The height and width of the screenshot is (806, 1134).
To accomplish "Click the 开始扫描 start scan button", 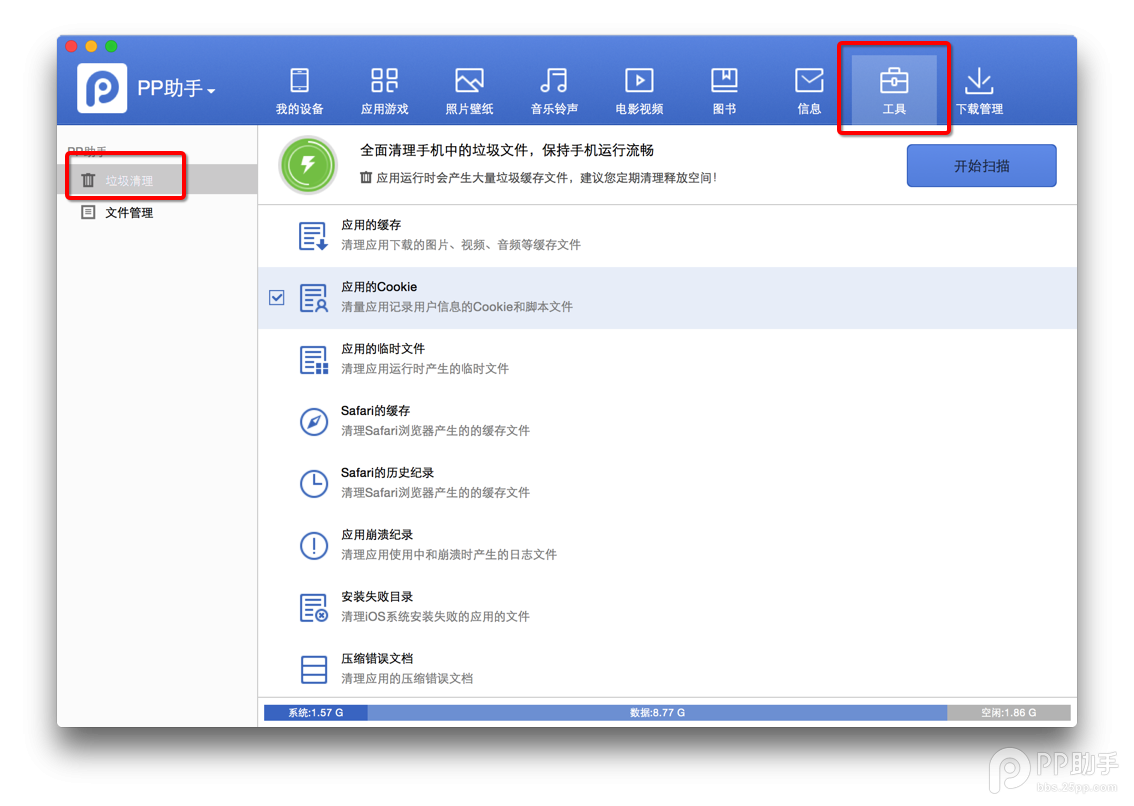I will pos(981,166).
